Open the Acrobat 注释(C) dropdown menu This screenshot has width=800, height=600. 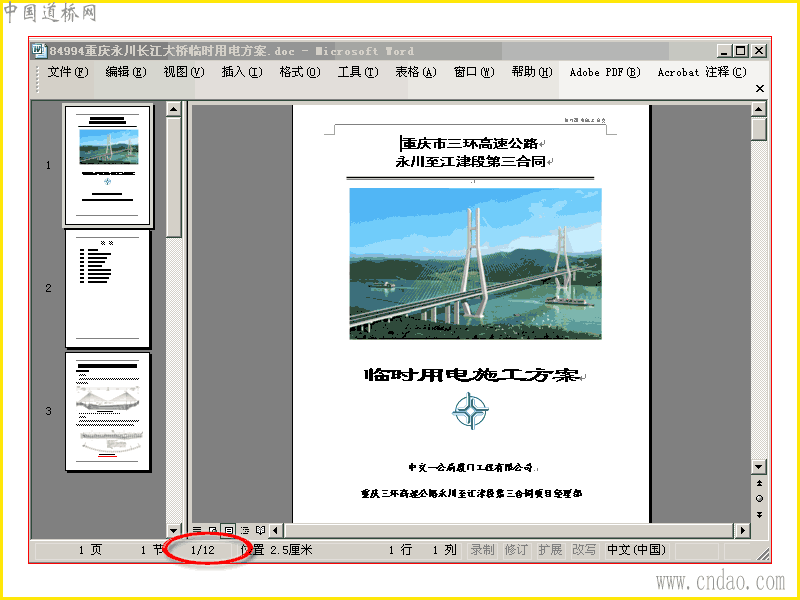[702, 72]
